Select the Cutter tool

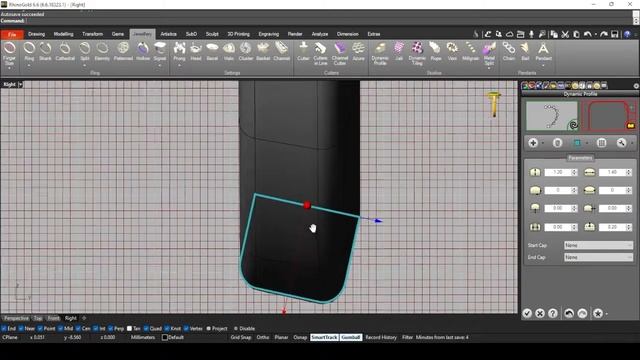(303, 52)
